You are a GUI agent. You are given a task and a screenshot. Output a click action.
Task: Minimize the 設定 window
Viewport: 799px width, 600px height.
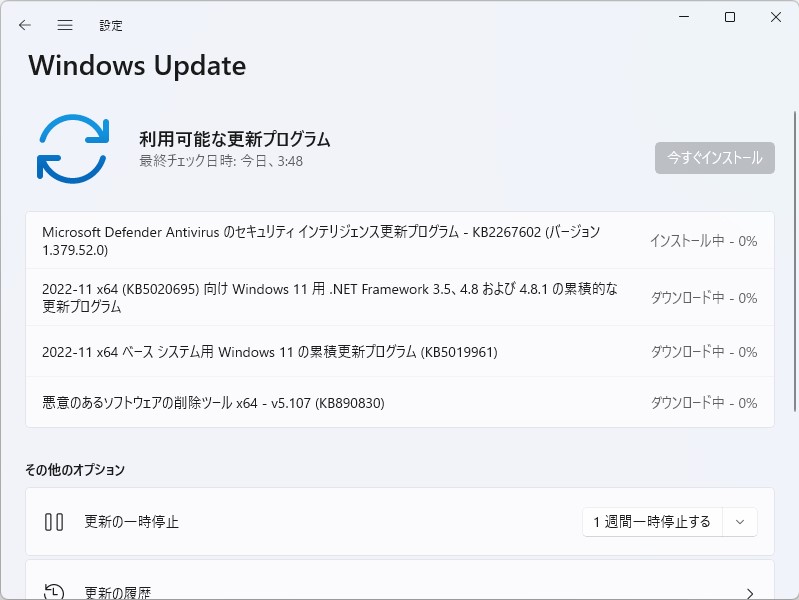pos(684,17)
